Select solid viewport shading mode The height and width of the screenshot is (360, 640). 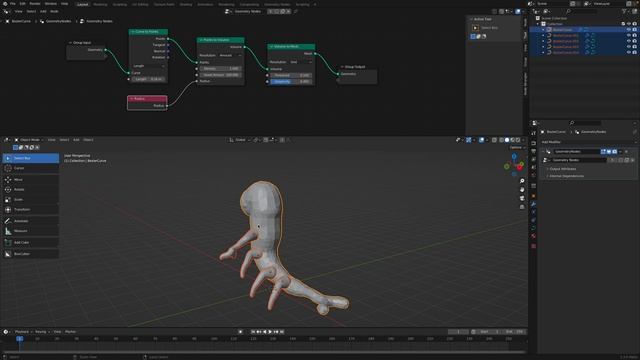point(507,140)
